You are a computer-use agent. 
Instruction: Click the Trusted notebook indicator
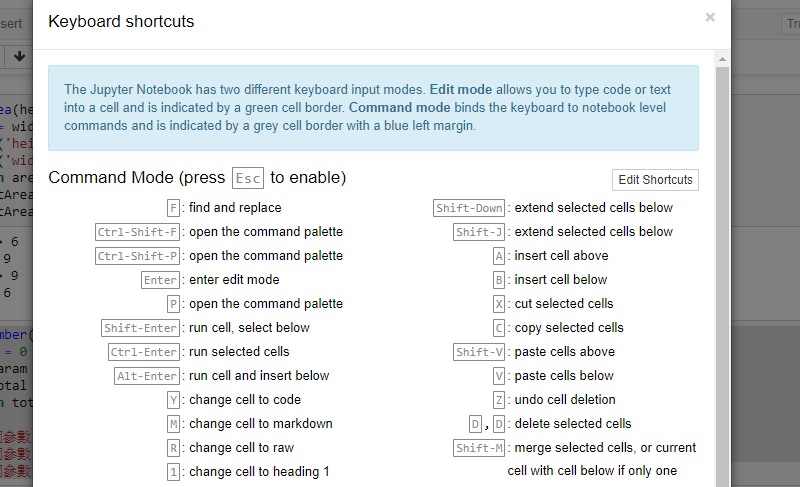click(789, 23)
